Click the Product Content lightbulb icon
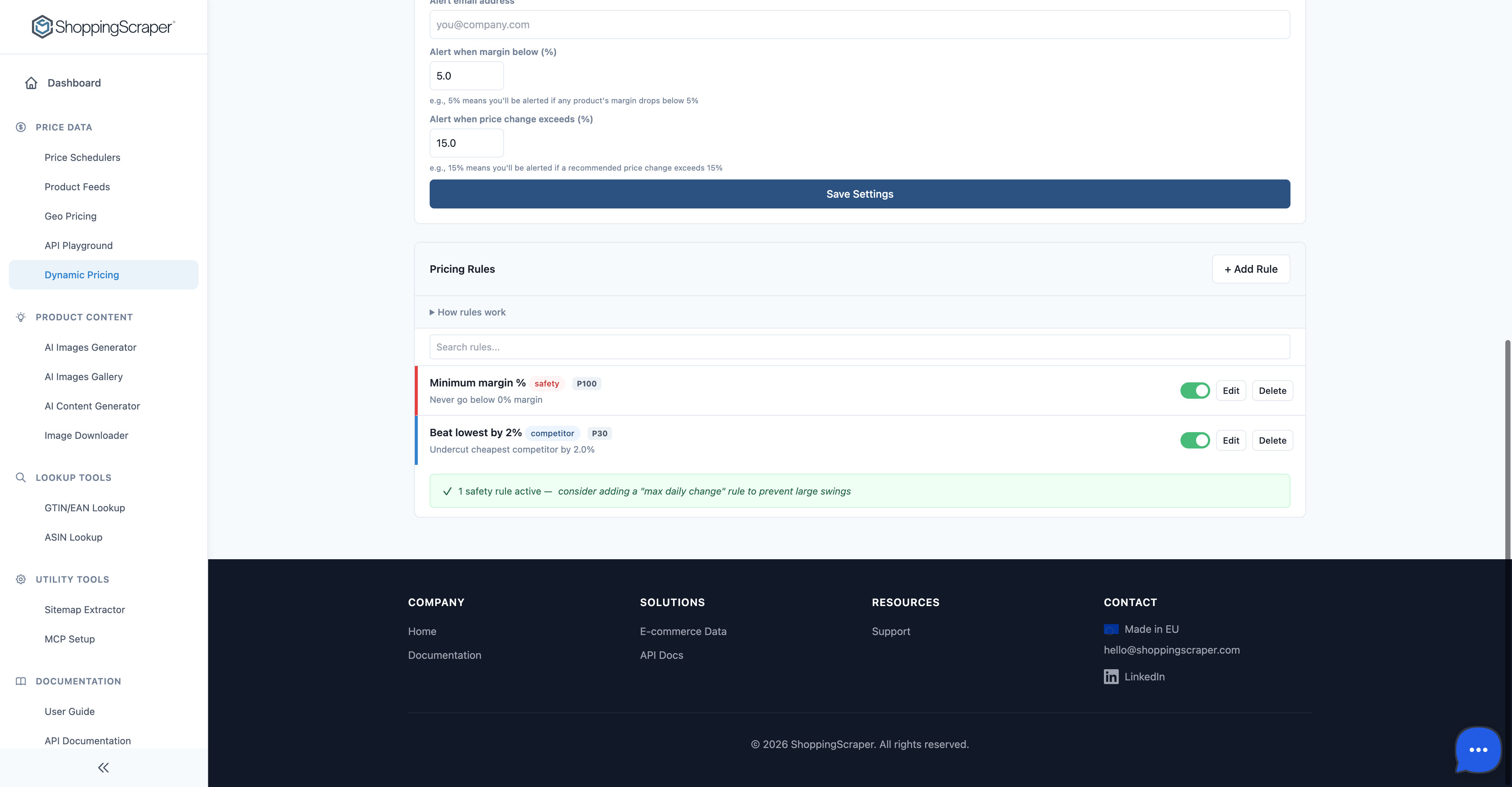The height and width of the screenshot is (787, 1512). point(21,317)
